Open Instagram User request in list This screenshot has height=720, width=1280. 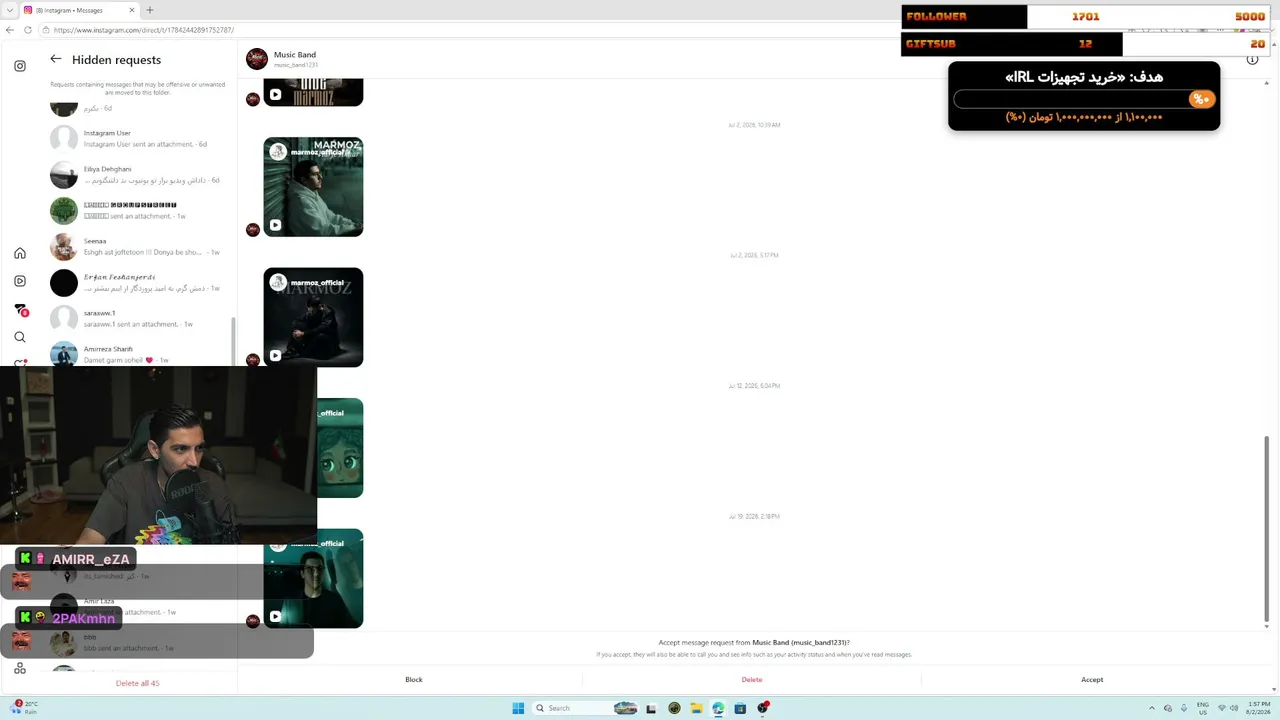pyautogui.click(x=140, y=138)
